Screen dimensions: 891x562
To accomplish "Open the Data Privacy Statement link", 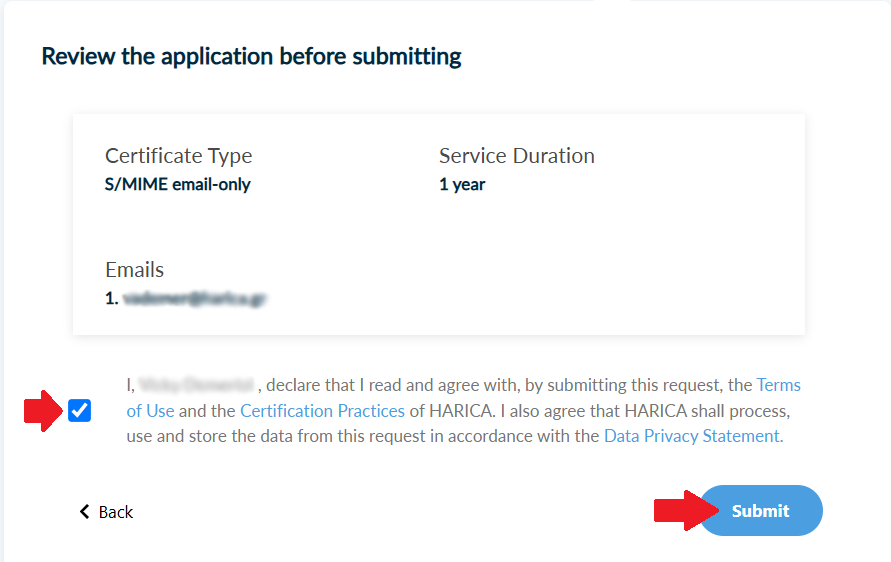I will click(691, 436).
